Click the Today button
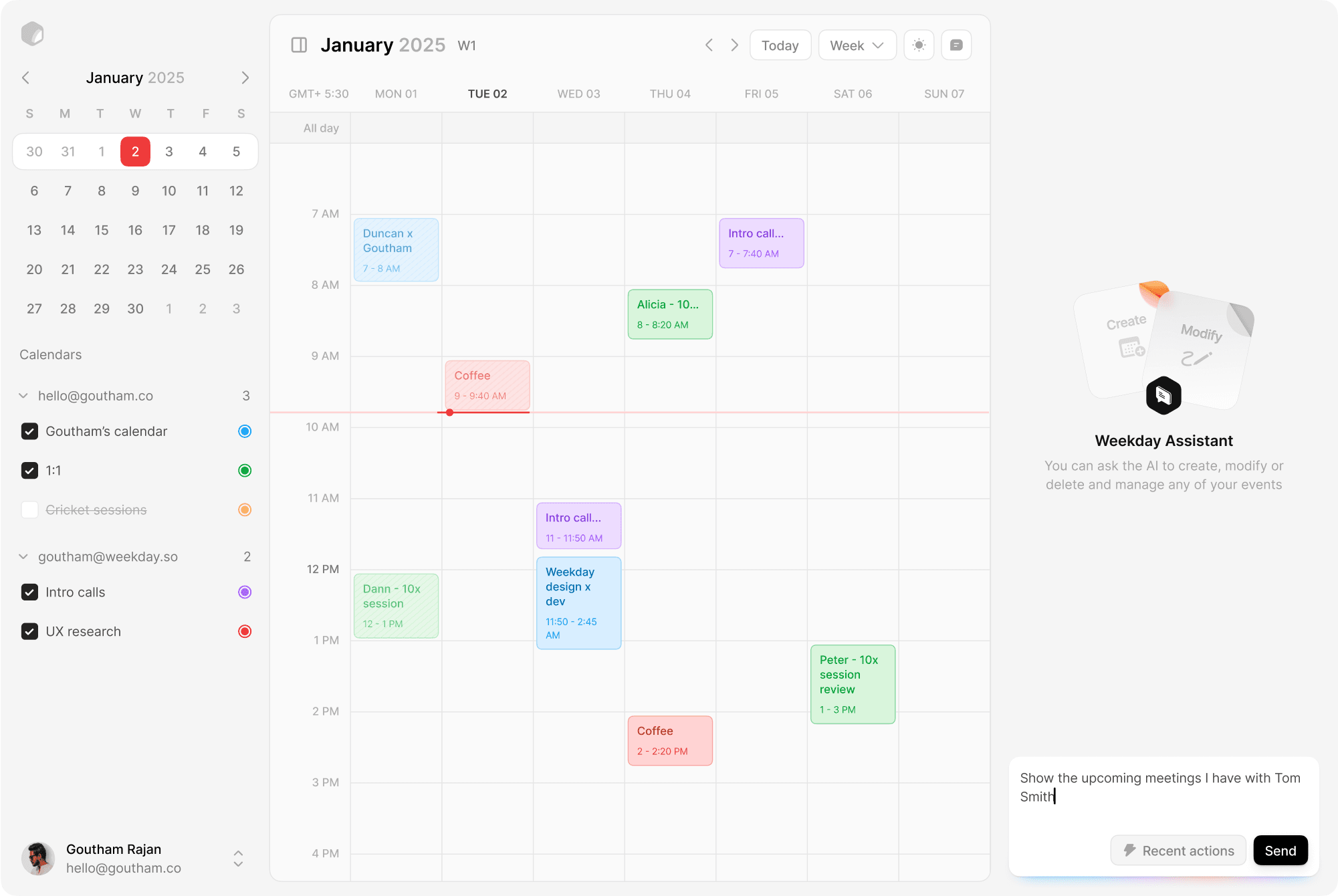Image resolution: width=1338 pixels, height=896 pixels. click(x=780, y=45)
